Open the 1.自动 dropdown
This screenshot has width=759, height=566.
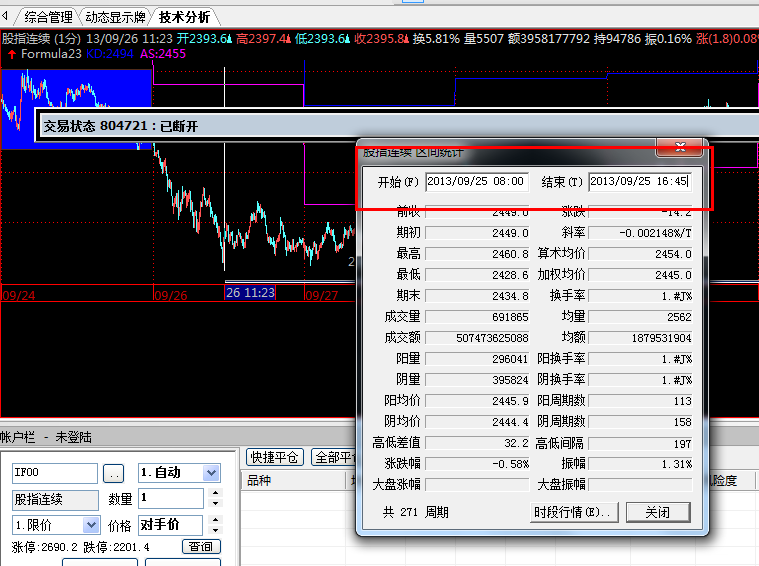tap(211, 473)
